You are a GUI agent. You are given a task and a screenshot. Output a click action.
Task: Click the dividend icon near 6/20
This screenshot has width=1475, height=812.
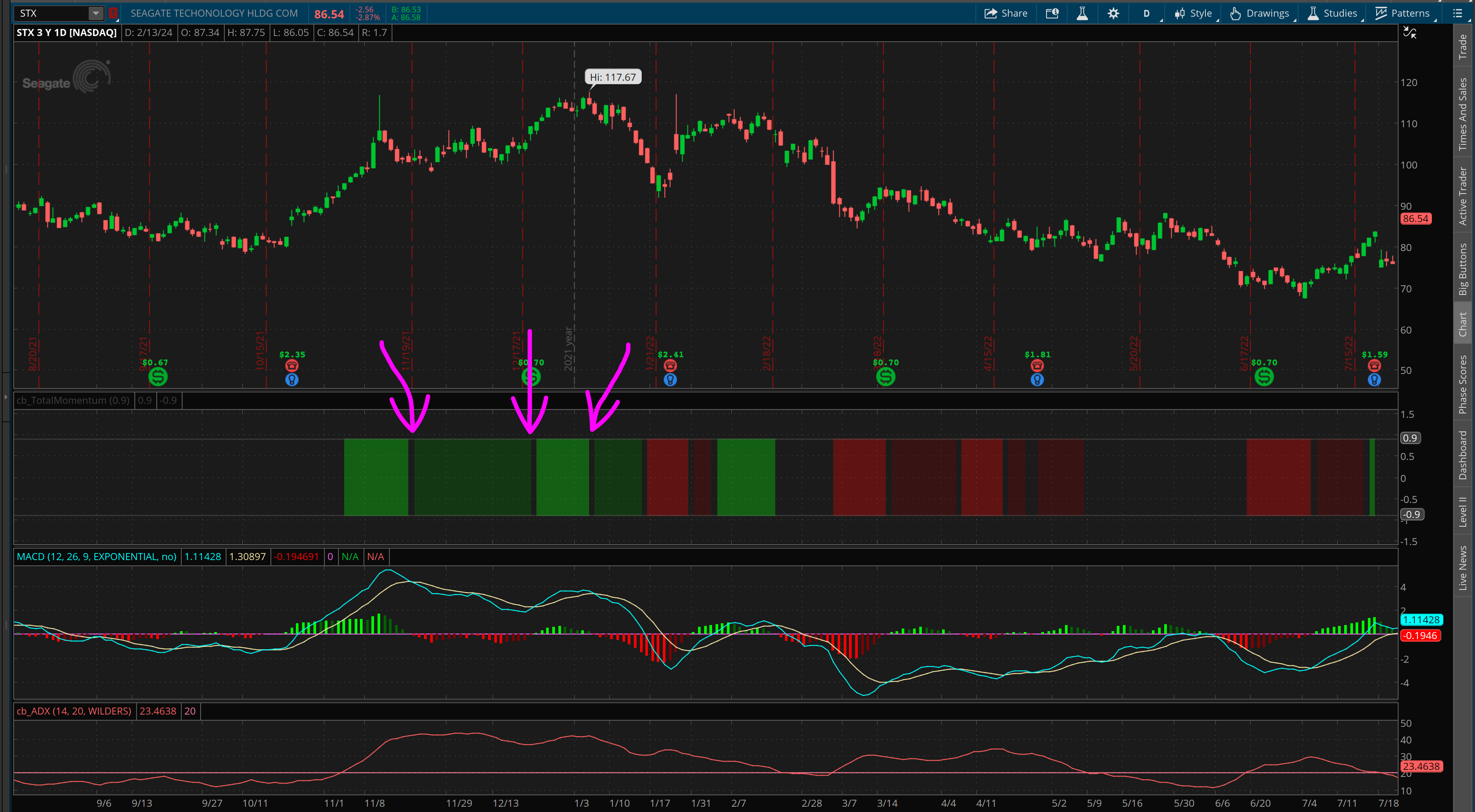[x=1264, y=376]
